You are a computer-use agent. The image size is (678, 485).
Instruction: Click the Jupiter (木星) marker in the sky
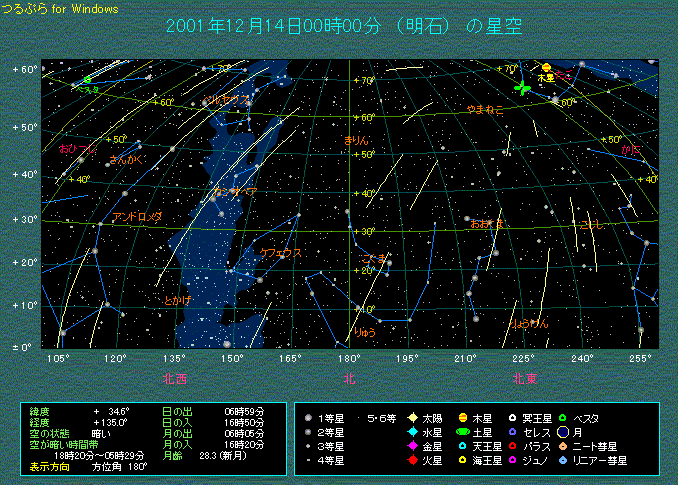tap(546, 67)
